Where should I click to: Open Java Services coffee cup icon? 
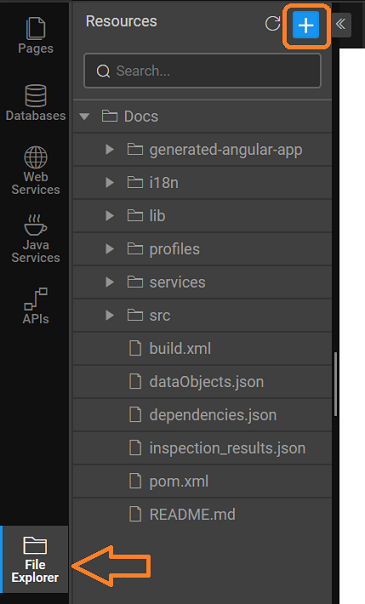[35, 225]
